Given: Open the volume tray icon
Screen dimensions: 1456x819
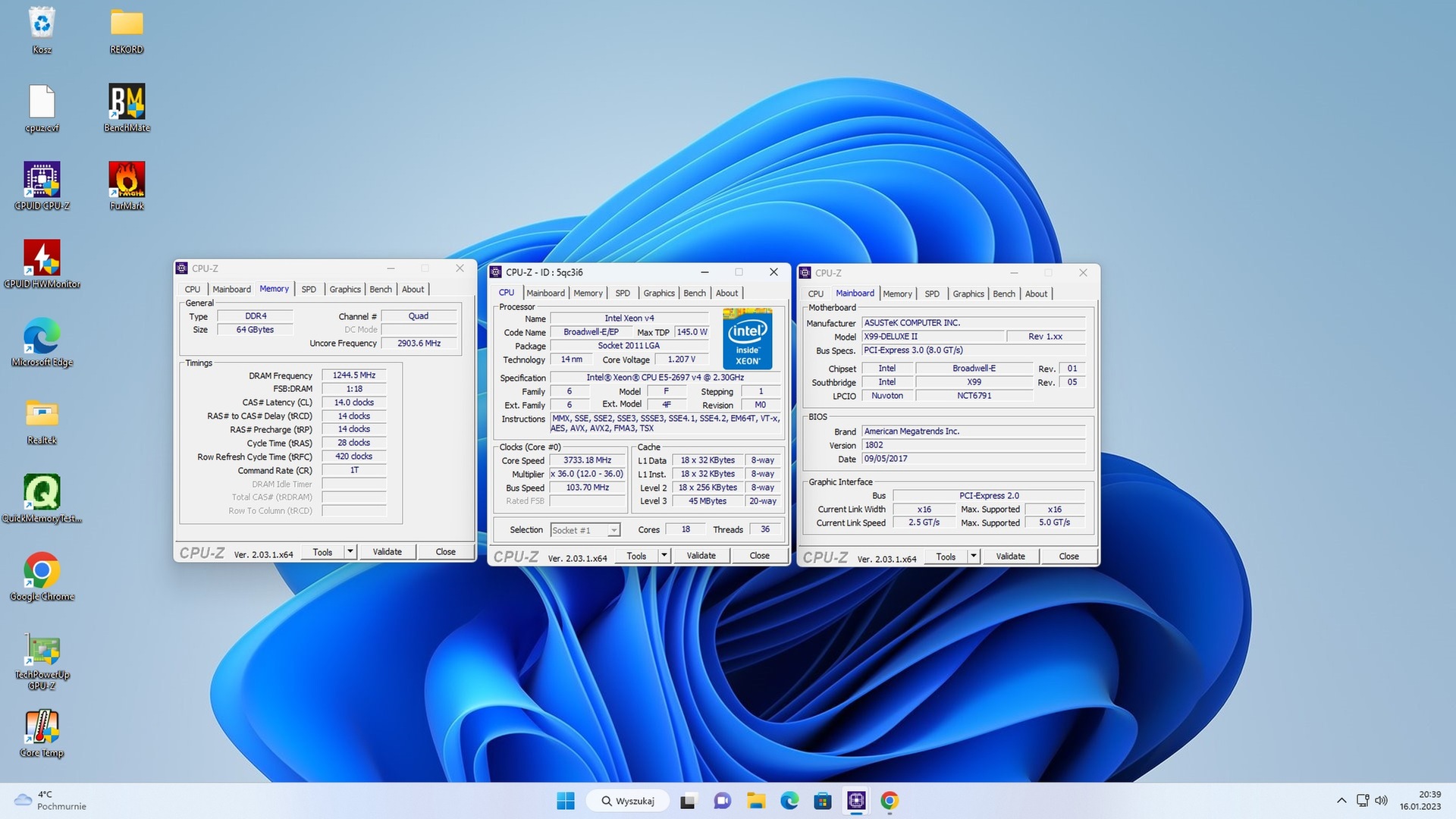Looking at the screenshot, I should point(1381,801).
